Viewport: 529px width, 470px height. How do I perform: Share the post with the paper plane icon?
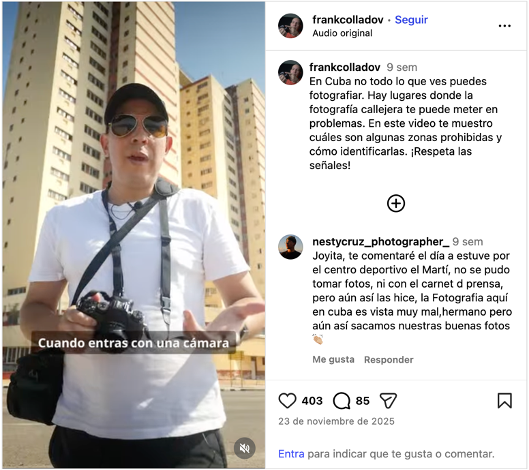(x=388, y=401)
